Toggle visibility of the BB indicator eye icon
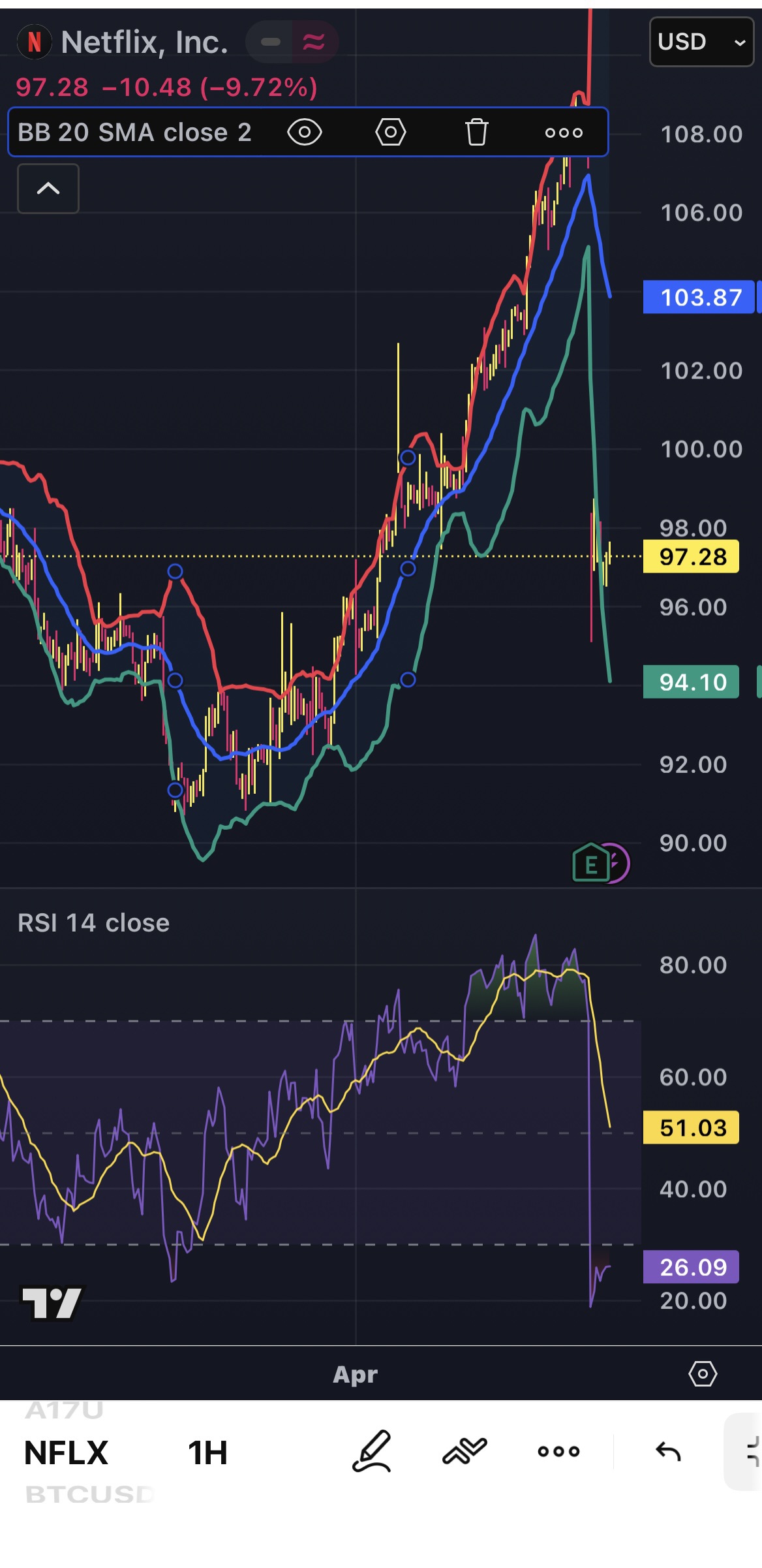The height and width of the screenshot is (1568, 762). click(x=304, y=133)
